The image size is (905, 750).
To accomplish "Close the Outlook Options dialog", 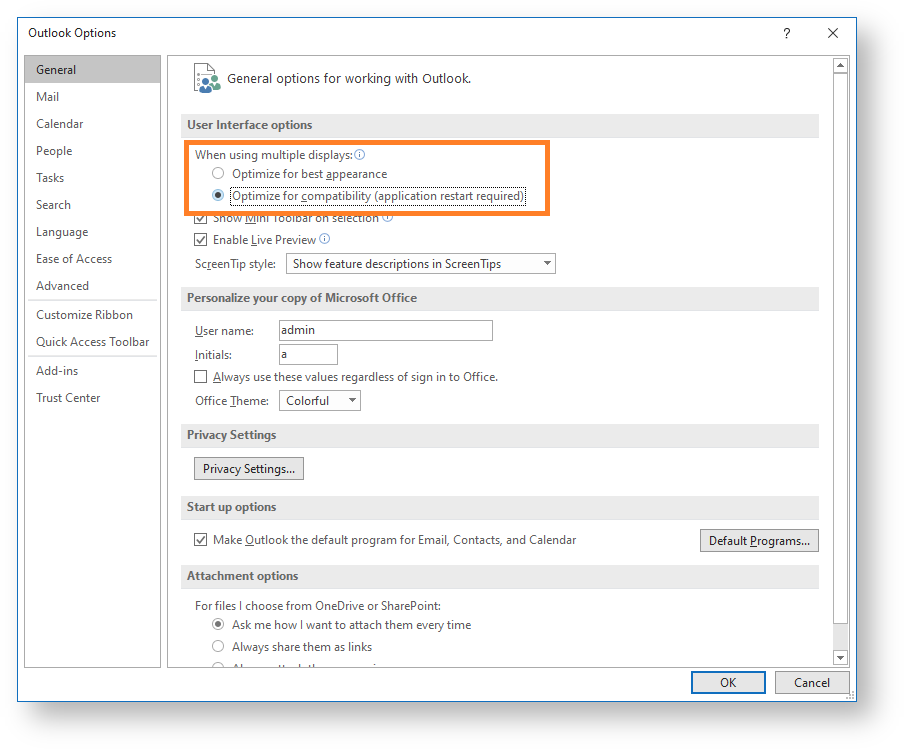I will pos(832,33).
